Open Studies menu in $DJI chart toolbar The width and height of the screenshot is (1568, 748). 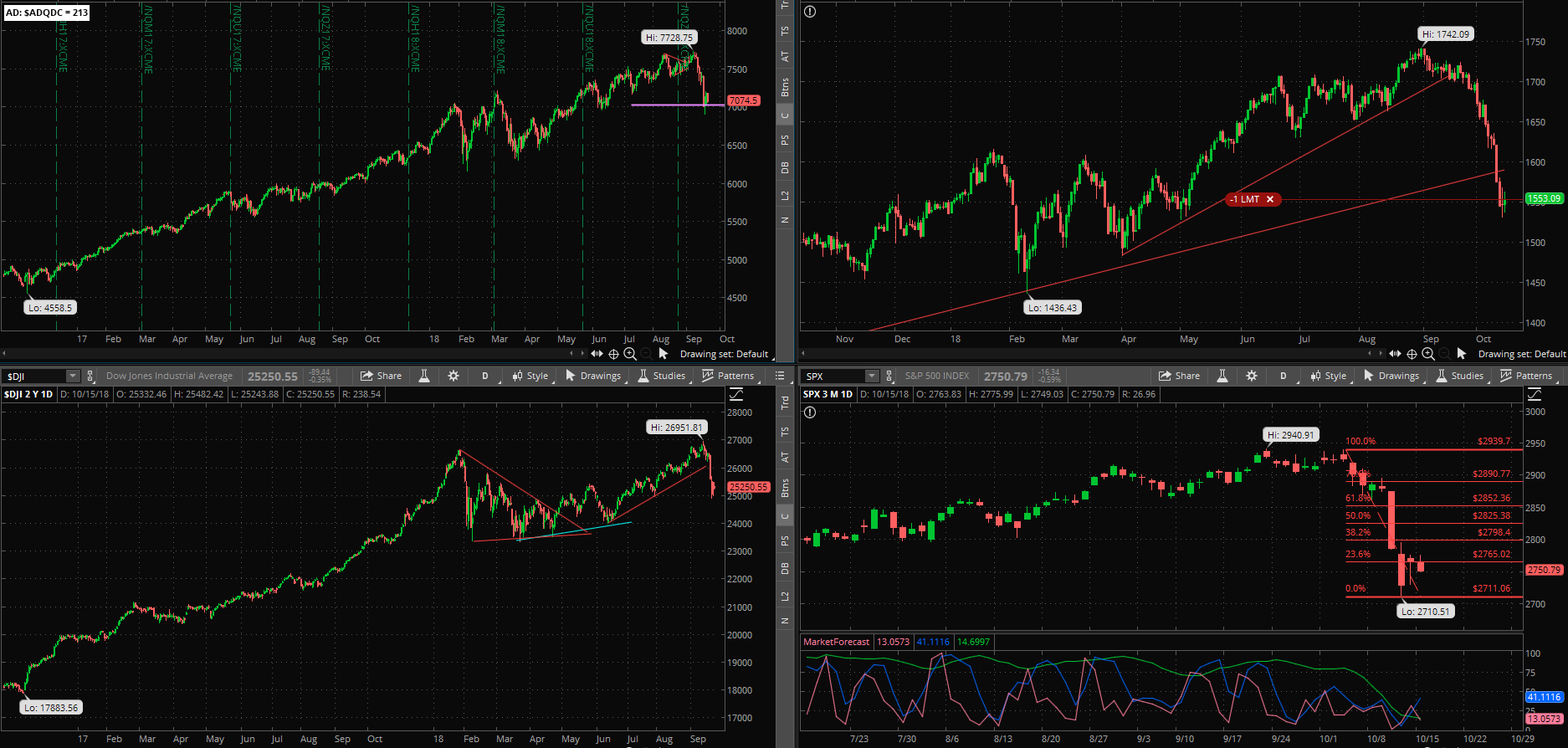pyautogui.click(x=662, y=376)
